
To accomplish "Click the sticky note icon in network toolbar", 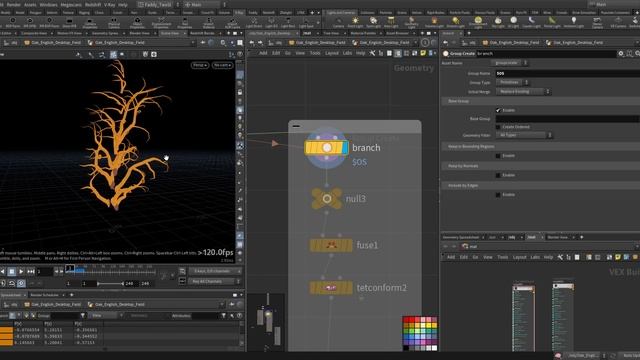I will tap(423, 53).
